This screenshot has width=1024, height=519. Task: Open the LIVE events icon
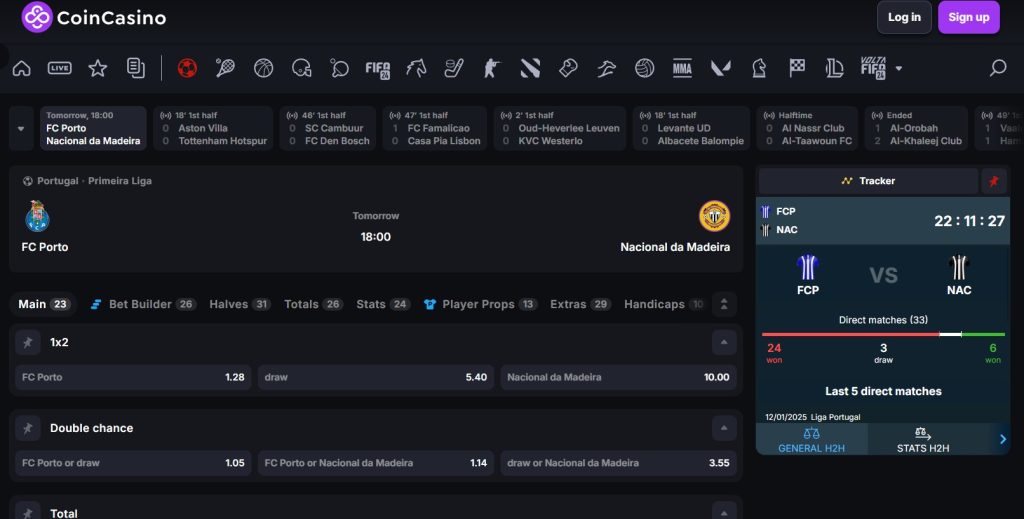click(59, 68)
